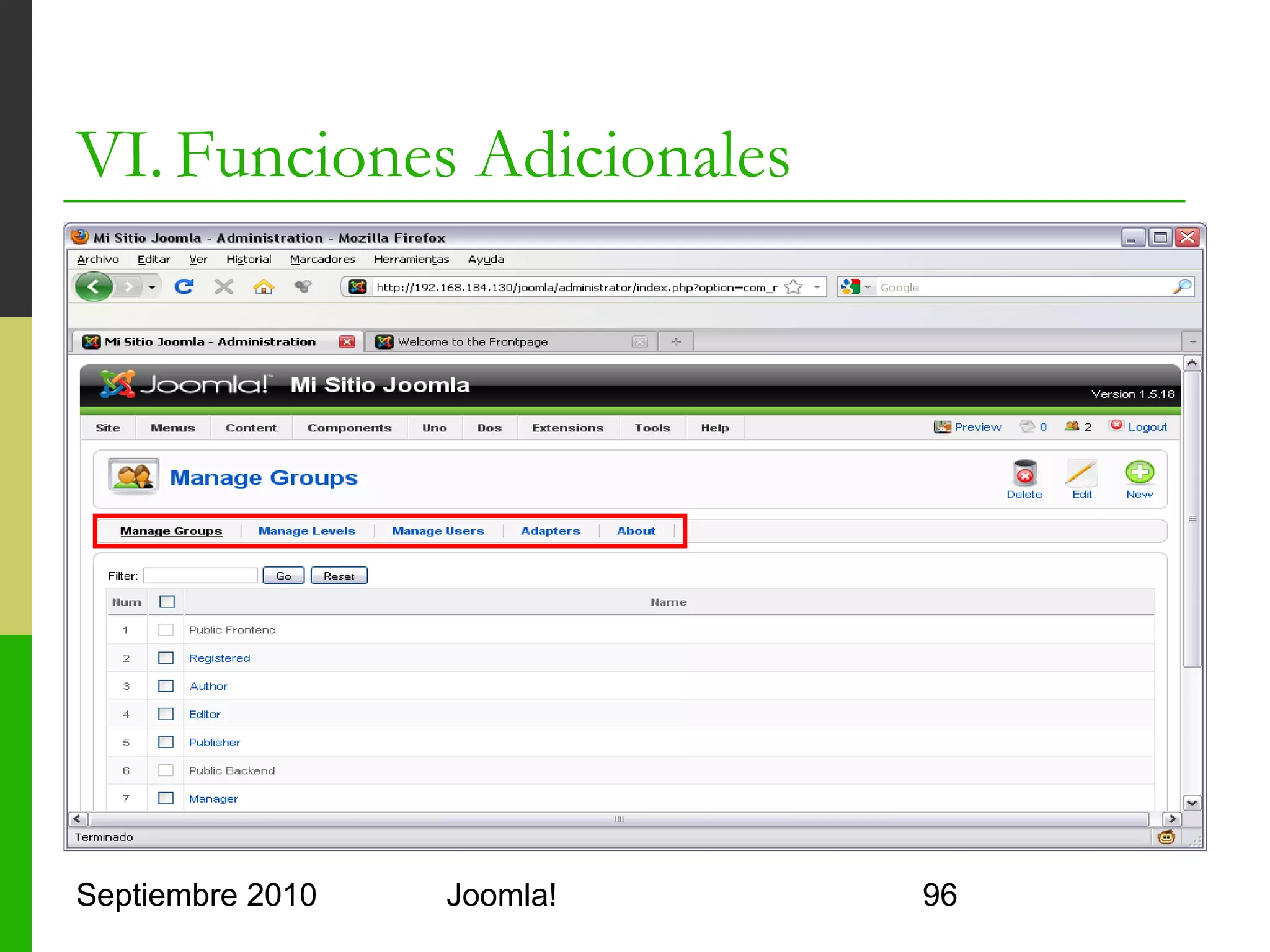Reload the page with the refresh icon

(x=184, y=286)
